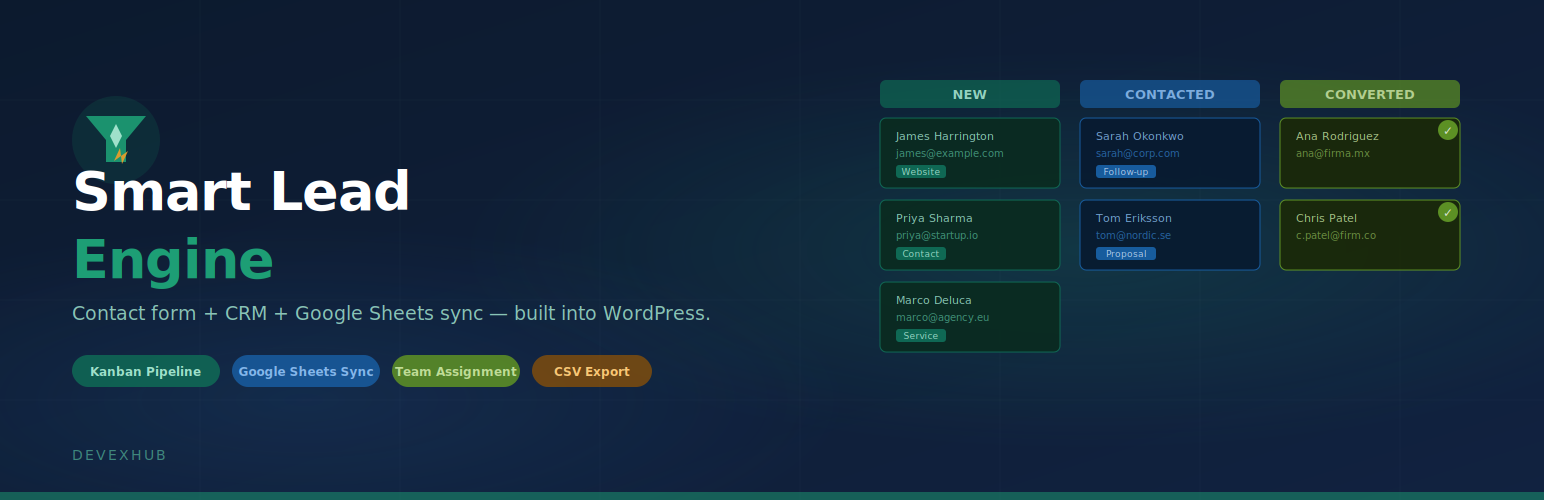Open the Sarah Okonkwo lead card

1170,153
